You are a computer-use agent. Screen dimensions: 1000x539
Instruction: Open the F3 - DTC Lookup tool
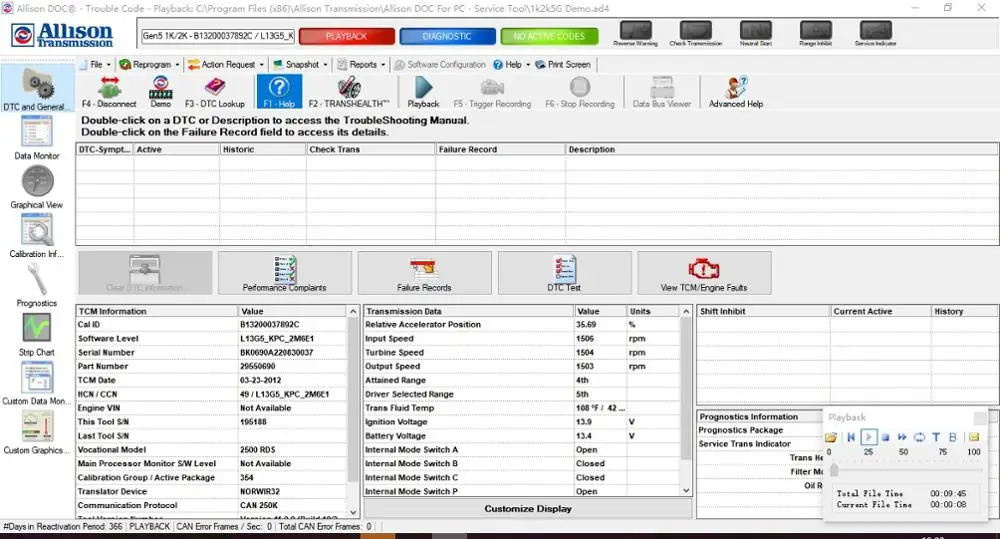coord(214,92)
